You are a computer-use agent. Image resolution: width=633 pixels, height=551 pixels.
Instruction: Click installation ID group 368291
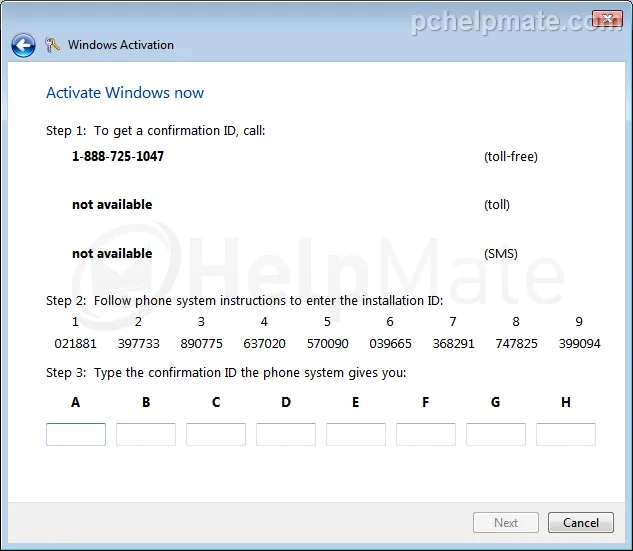click(x=453, y=344)
